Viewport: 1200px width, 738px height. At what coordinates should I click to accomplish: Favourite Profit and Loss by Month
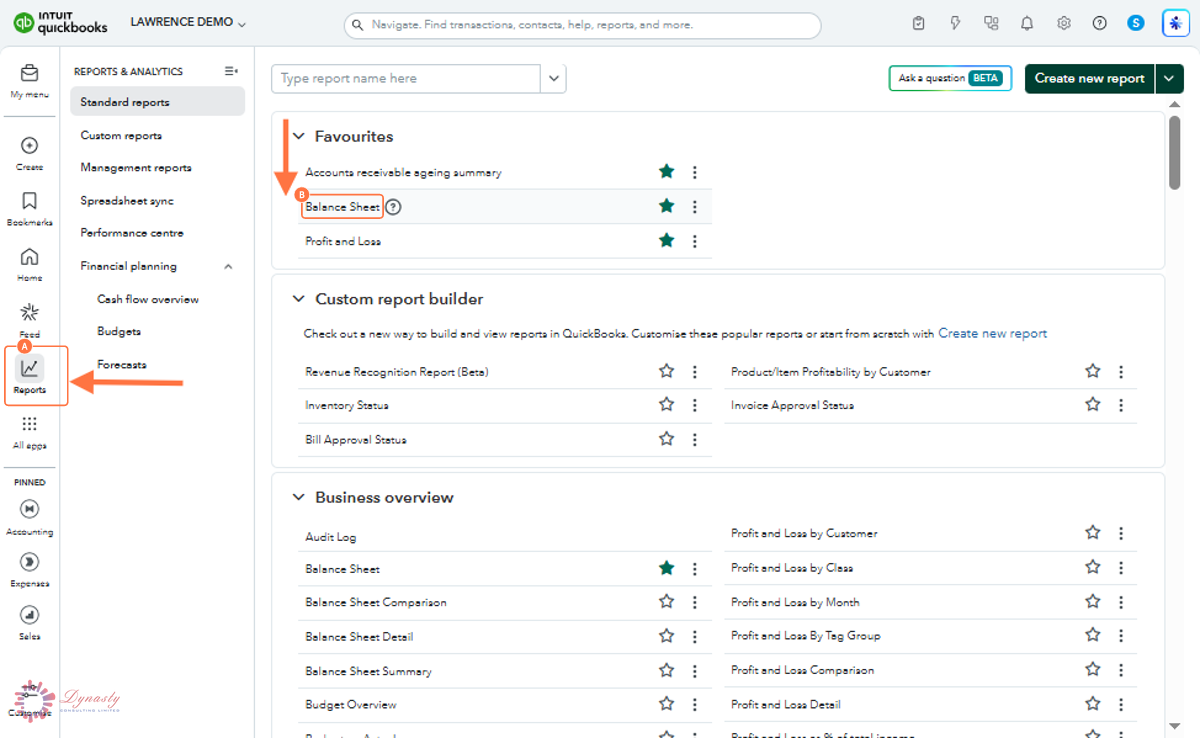coord(1093,601)
